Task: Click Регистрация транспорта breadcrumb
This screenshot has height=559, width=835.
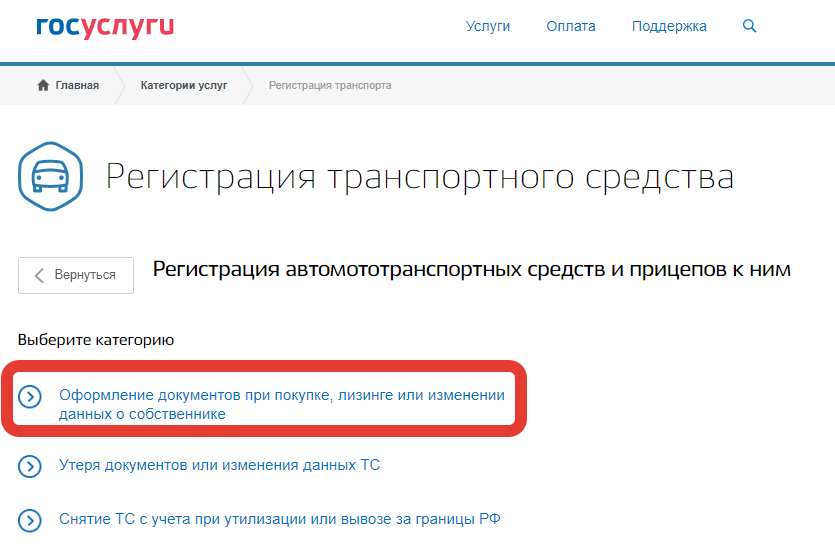Action: [330, 85]
